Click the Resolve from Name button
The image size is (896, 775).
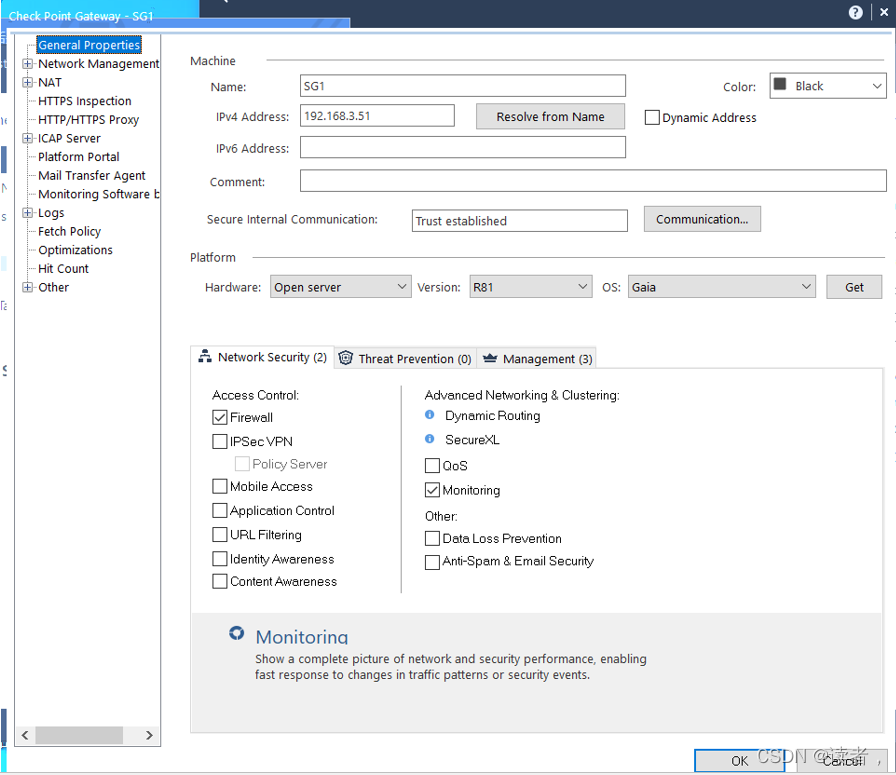point(550,117)
